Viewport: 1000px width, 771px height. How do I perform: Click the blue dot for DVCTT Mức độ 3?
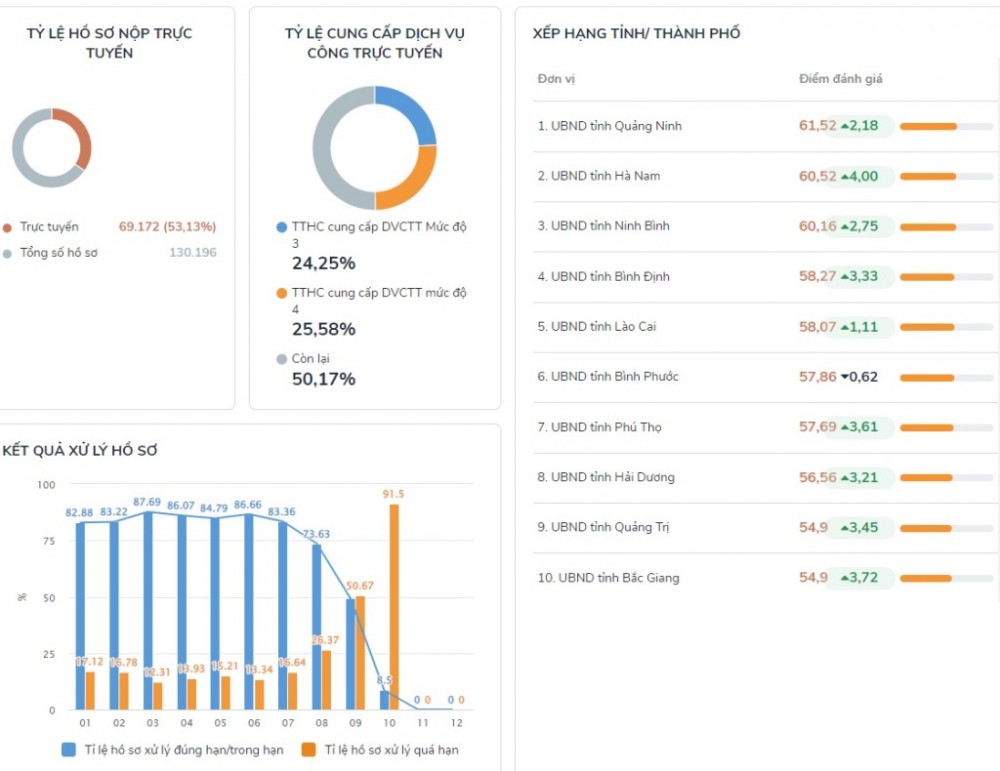pos(282,227)
